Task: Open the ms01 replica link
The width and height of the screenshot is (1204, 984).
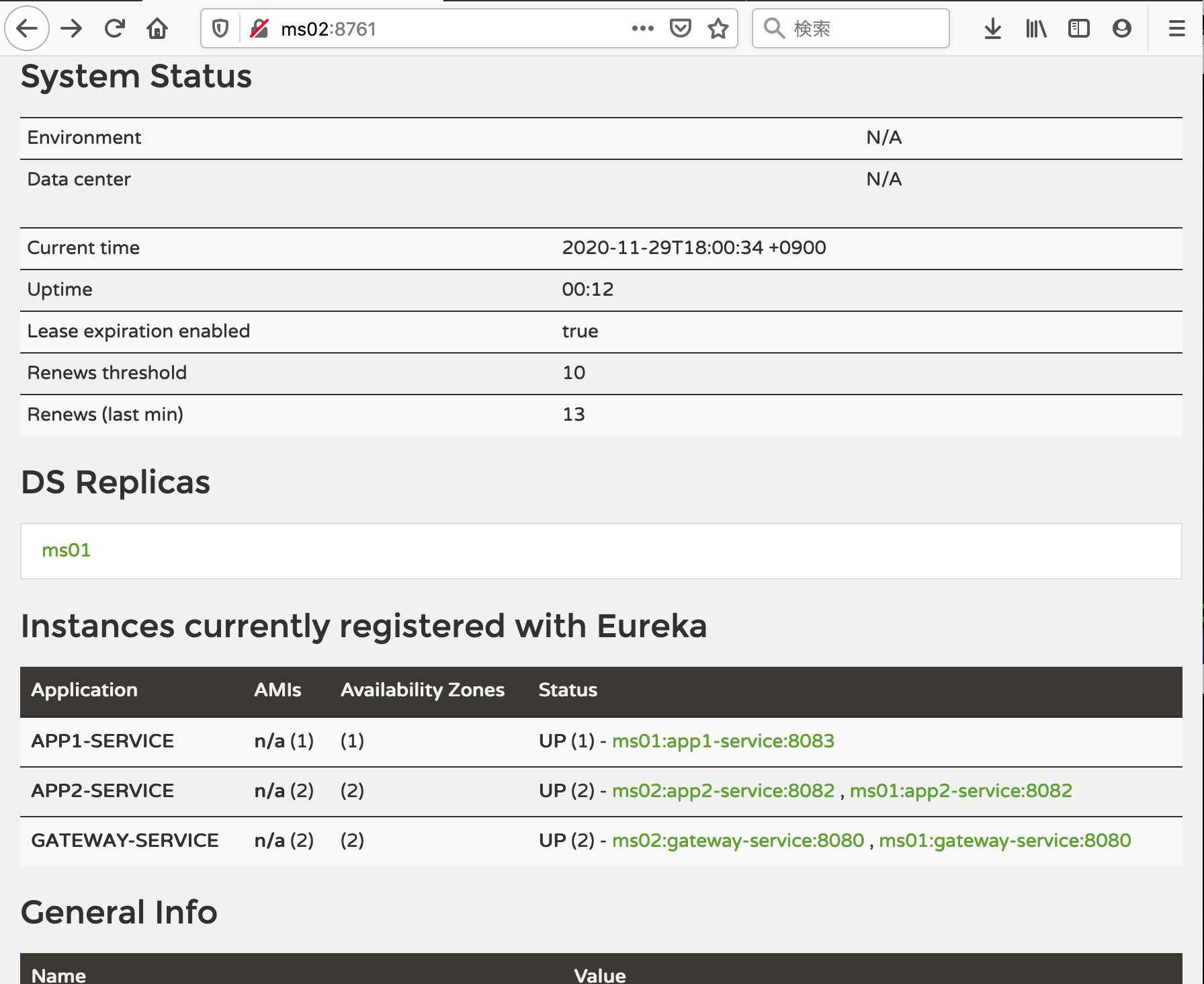Action: (x=66, y=550)
